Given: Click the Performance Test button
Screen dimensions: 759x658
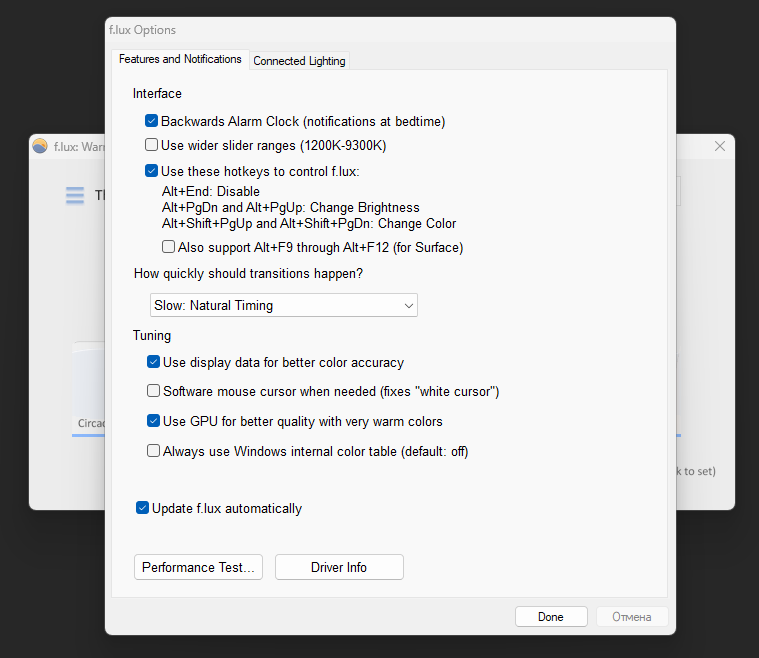Looking at the screenshot, I should coord(198,567).
